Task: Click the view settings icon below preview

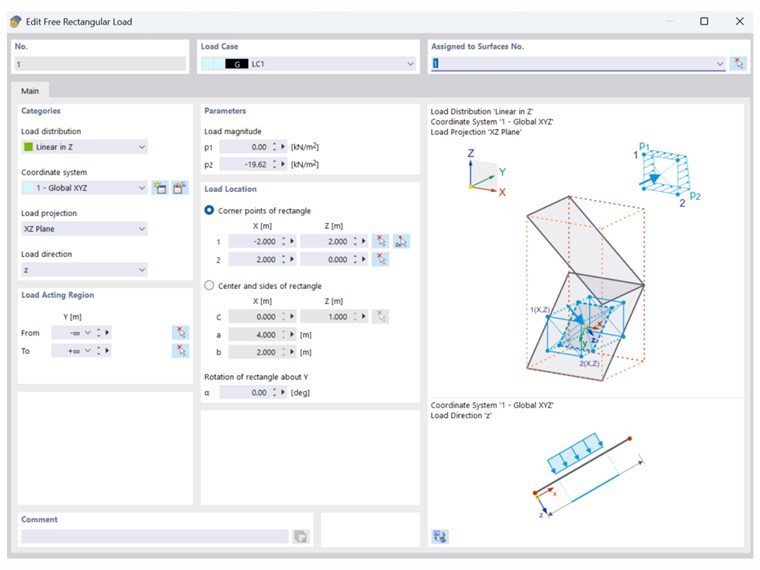Action: click(440, 537)
